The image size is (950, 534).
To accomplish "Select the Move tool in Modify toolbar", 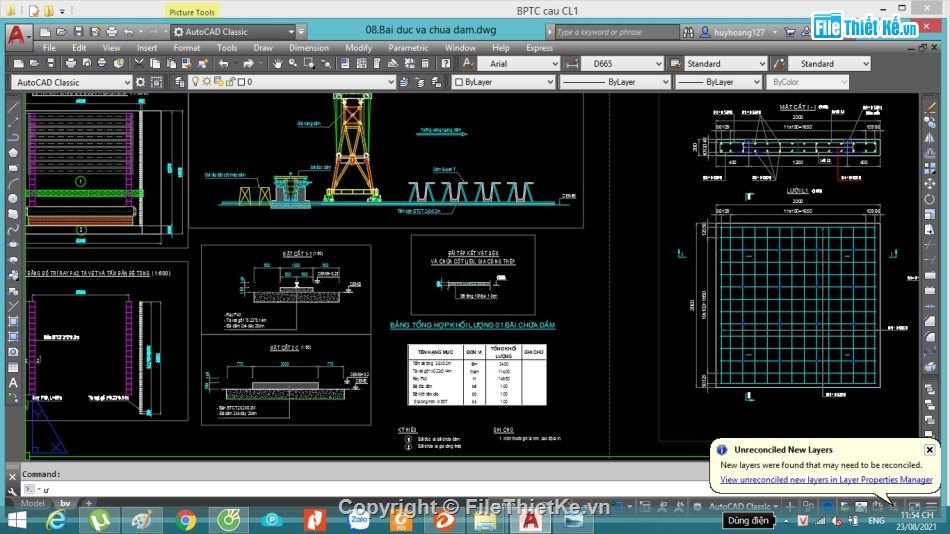I will click(930, 183).
